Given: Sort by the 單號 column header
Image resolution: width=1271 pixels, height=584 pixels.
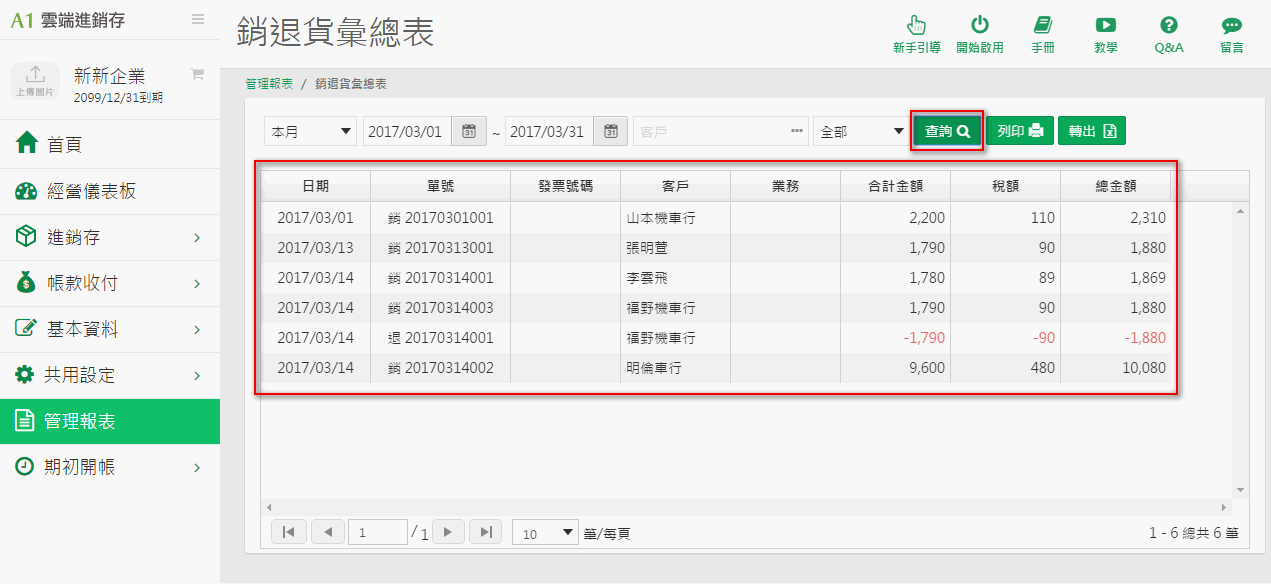Looking at the screenshot, I should click(440, 186).
